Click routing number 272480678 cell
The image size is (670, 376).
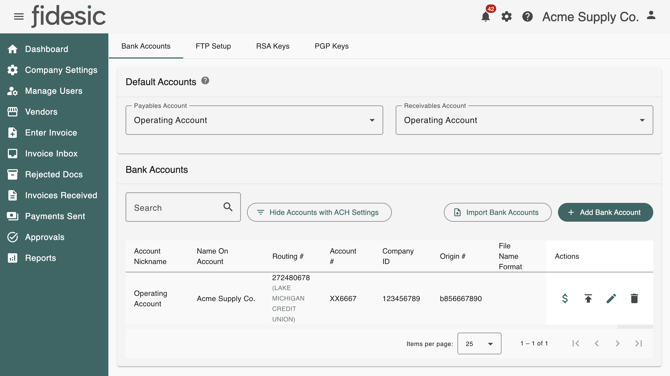(291, 278)
